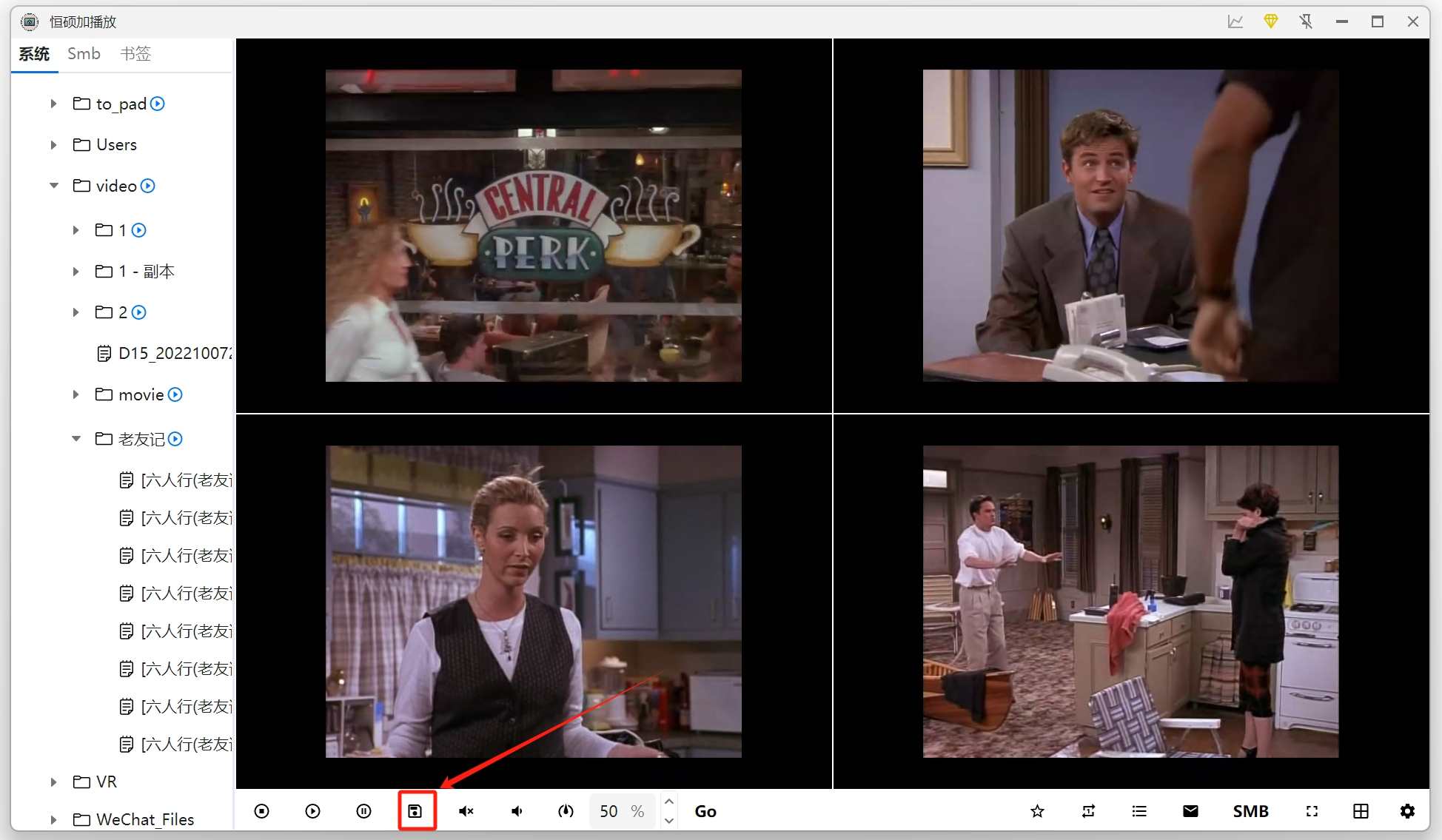The width and height of the screenshot is (1442, 840).
Task: Enter fullscreen mode icon
Action: click(x=1312, y=811)
